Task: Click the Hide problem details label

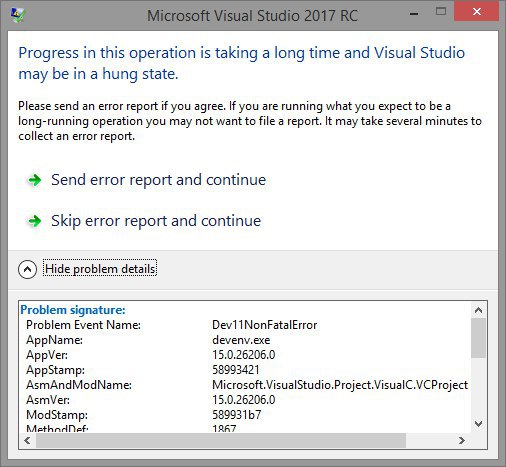Action: click(100, 269)
